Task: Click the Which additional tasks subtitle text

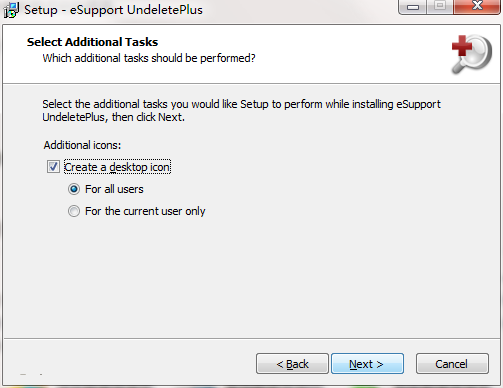Action: pyautogui.click(x=149, y=58)
